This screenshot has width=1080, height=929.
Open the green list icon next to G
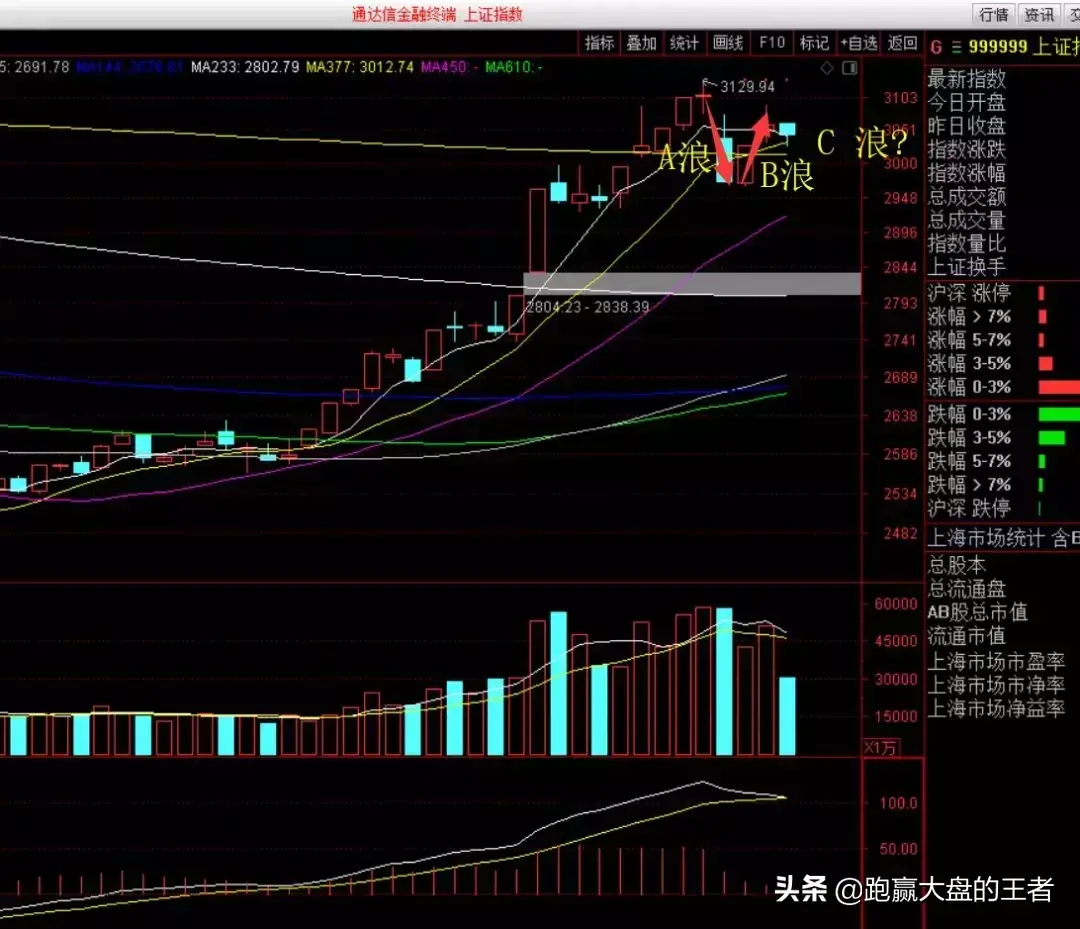point(956,46)
